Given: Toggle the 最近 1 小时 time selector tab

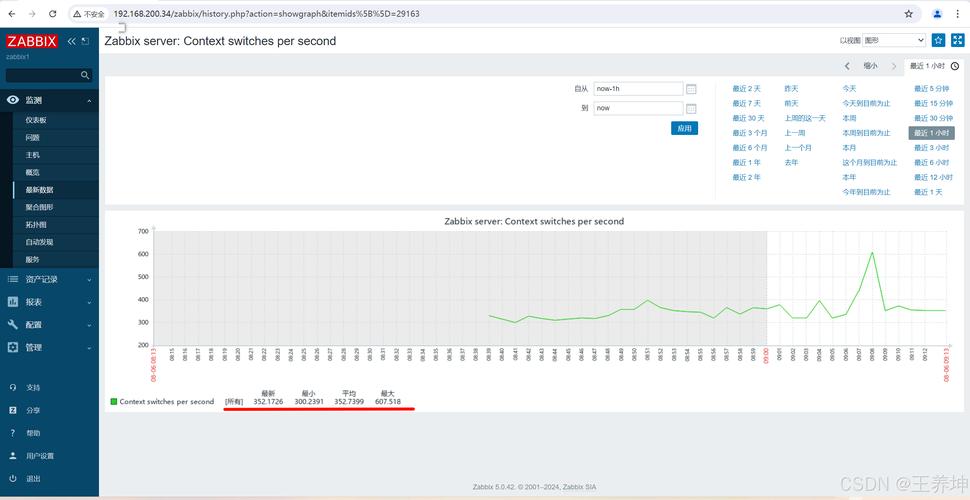Looking at the screenshot, I should coord(934,66).
